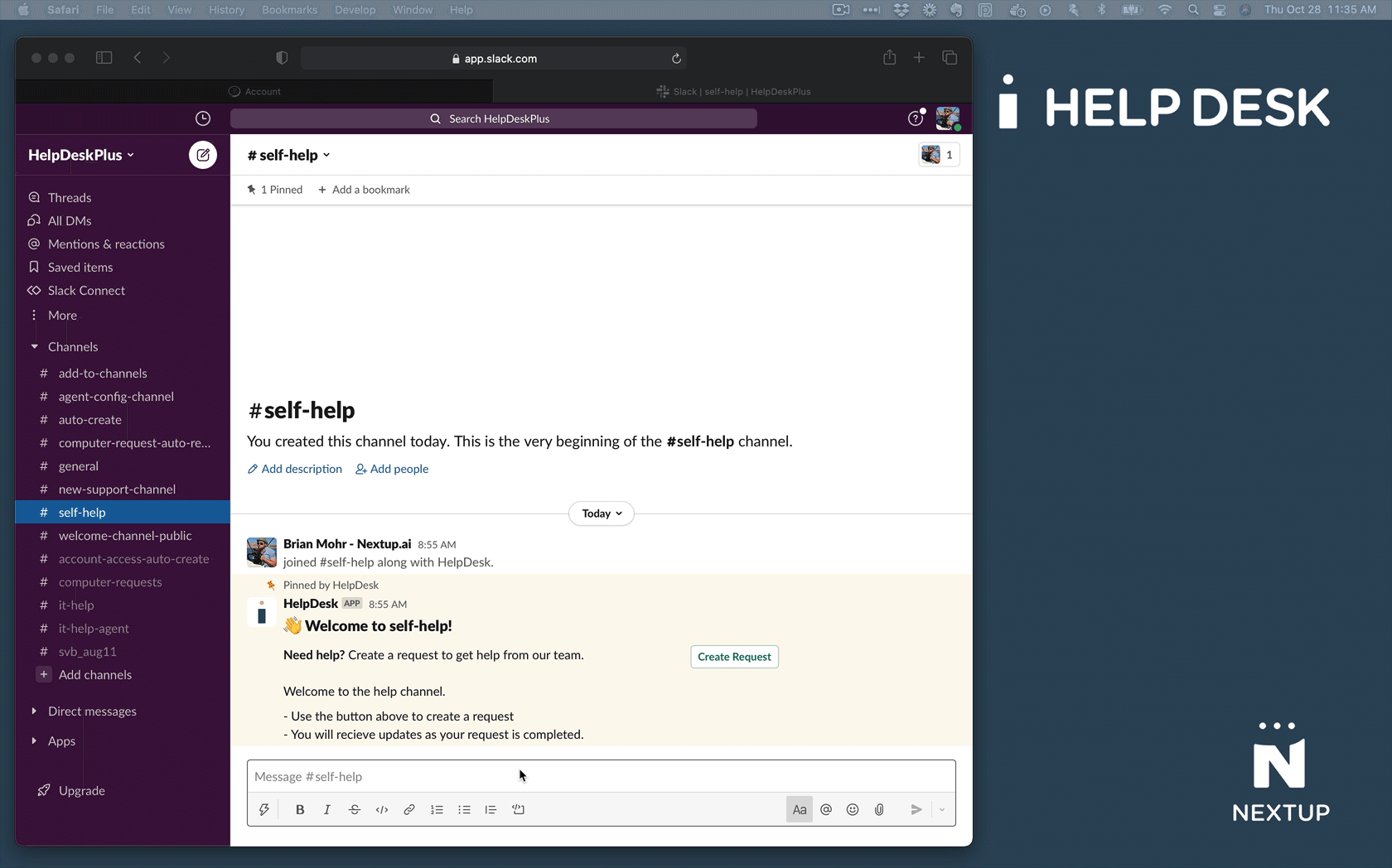Open the Shortcuts lightning bolt icon
Screen dimensions: 1392x868
coord(264,810)
